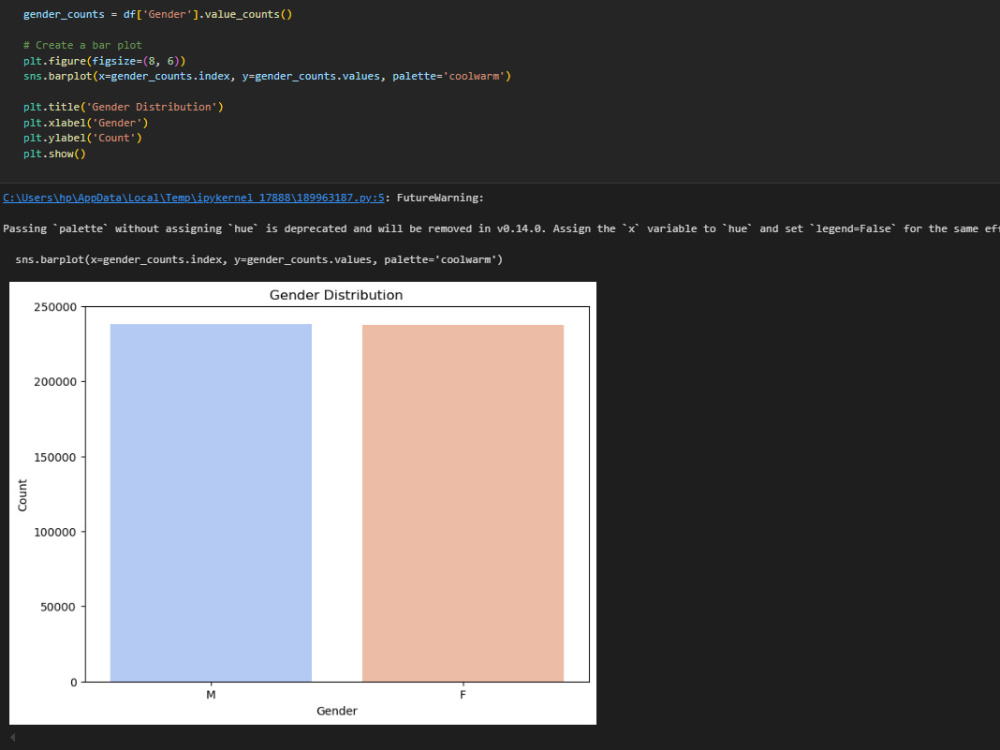Click the 'F' x-axis tick label
Screen dimensions: 1000x750
click(x=463, y=695)
